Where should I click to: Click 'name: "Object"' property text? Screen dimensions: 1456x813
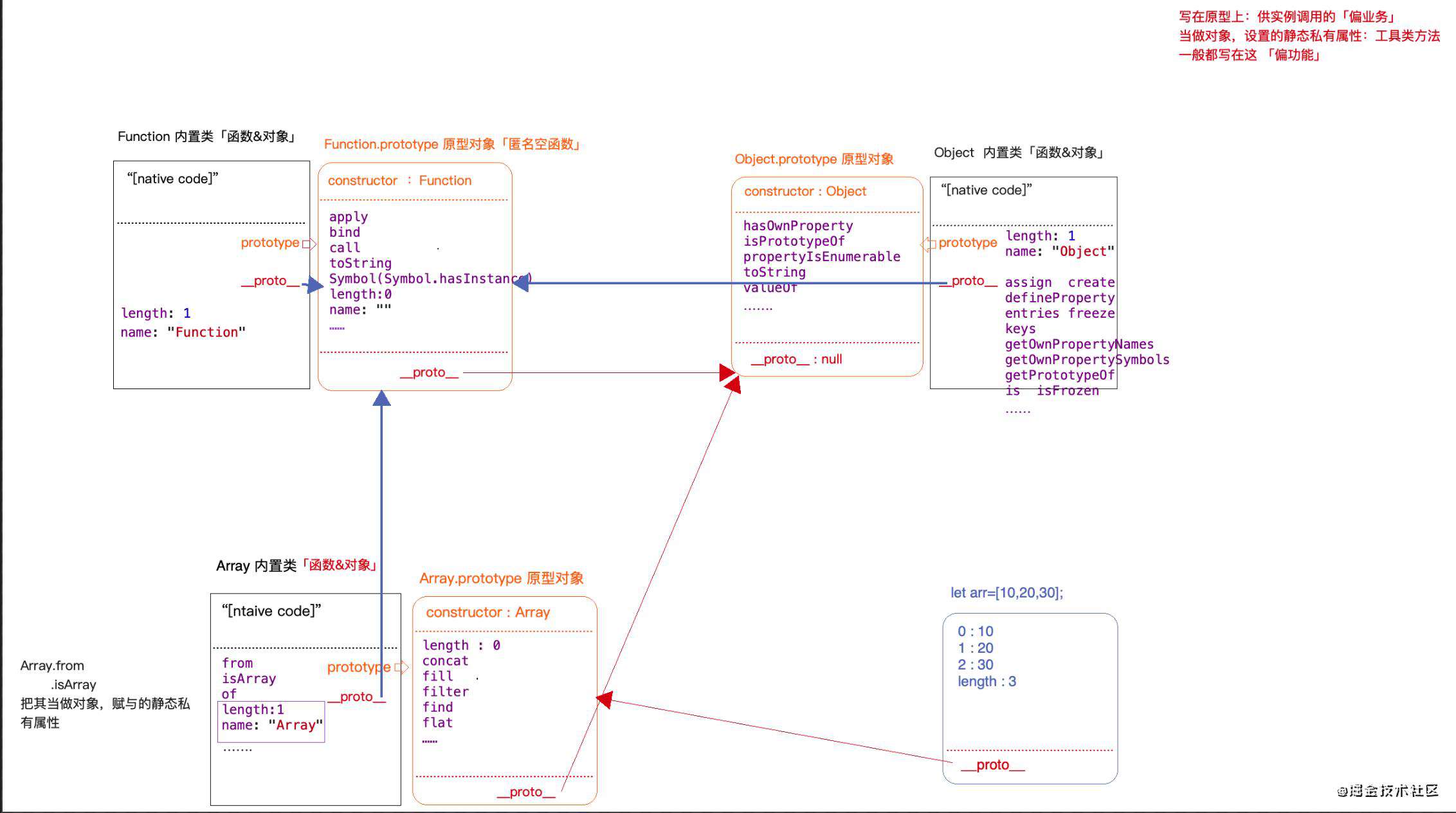tap(1060, 251)
